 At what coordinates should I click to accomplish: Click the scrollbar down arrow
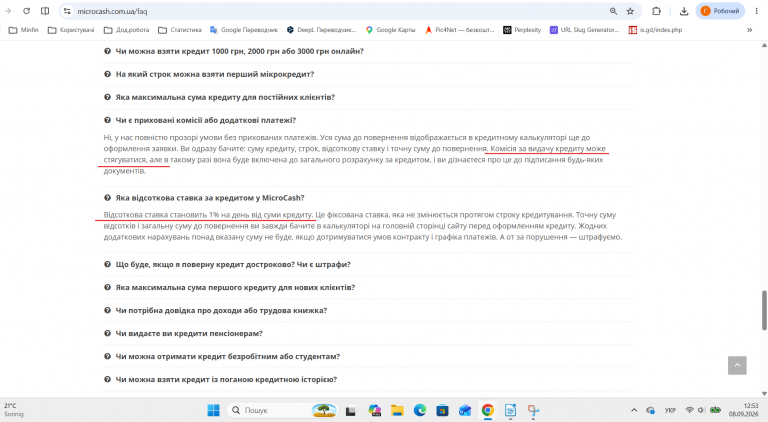click(x=764, y=394)
